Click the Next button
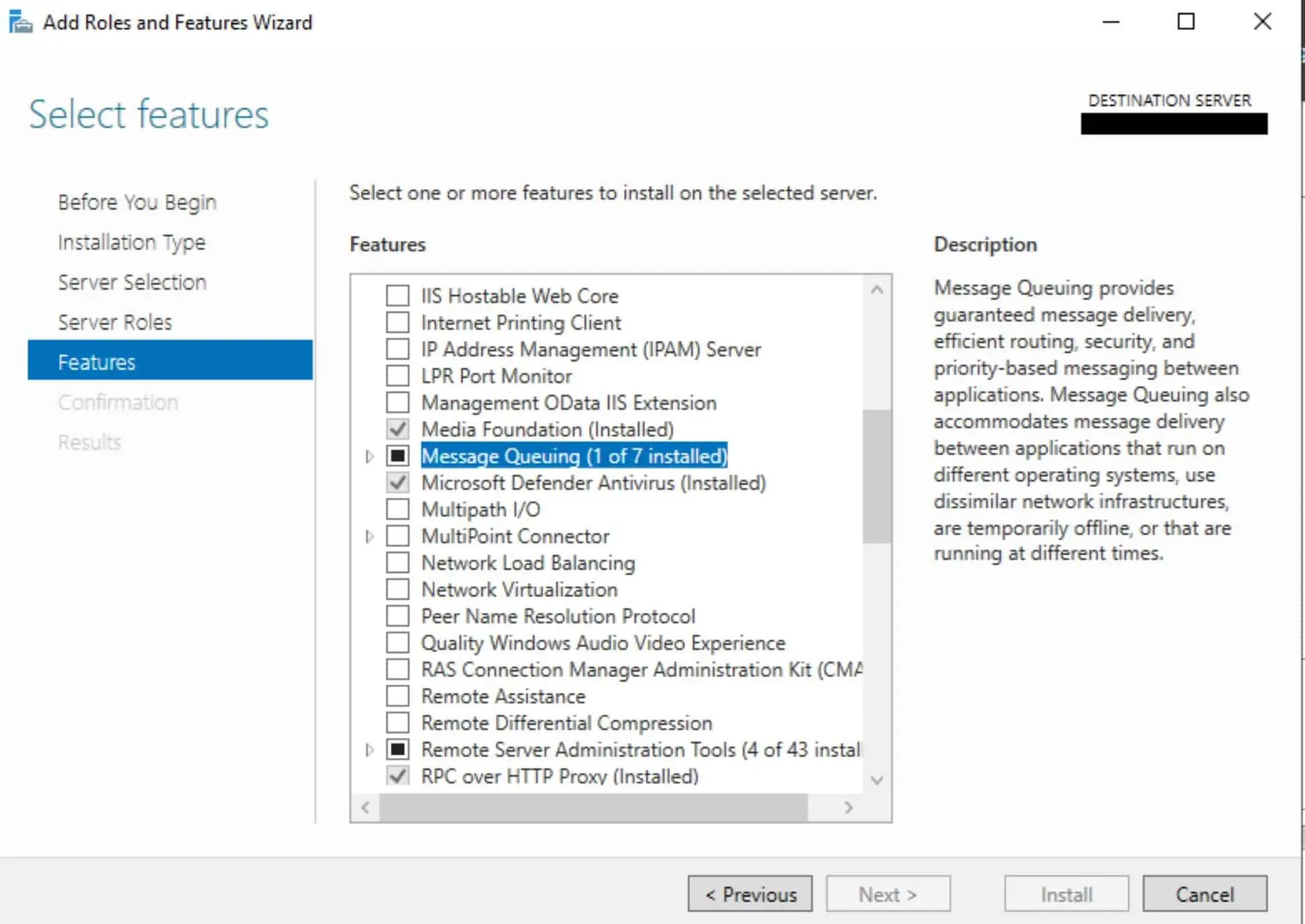The height and width of the screenshot is (924, 1305). [888, 894]
